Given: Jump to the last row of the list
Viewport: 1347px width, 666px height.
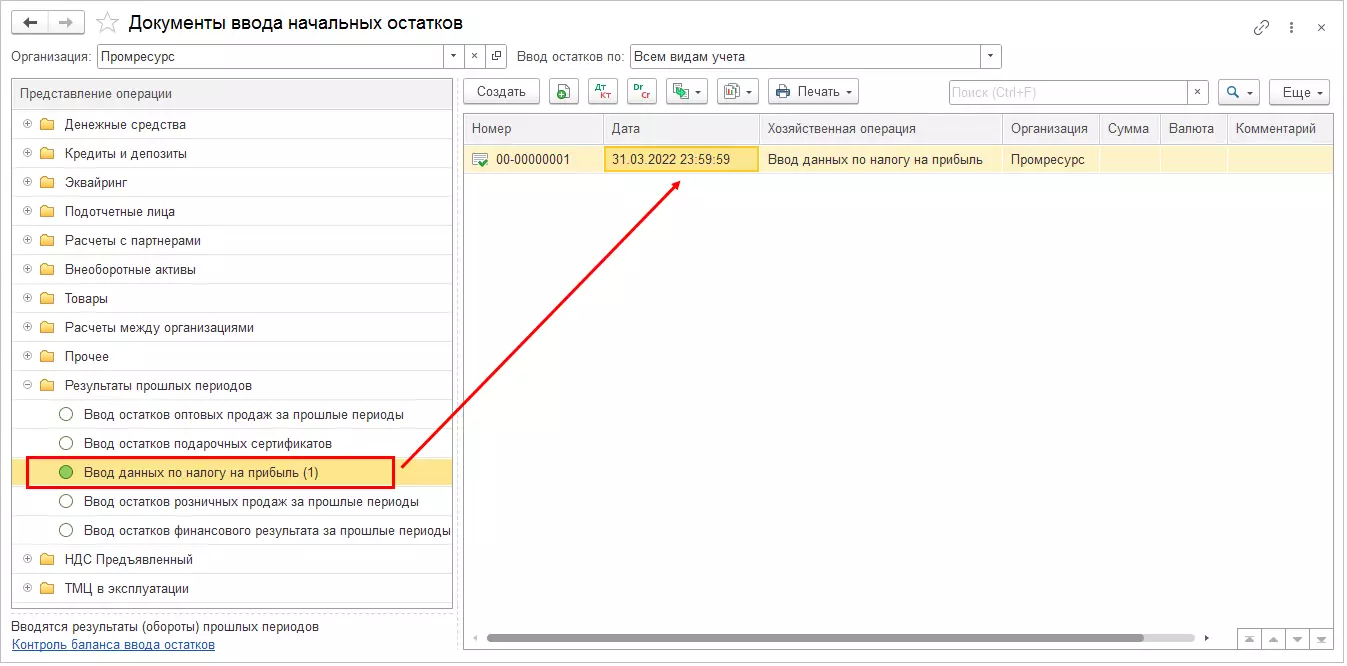Looking at the screenshot, I should coord(1321,638).
